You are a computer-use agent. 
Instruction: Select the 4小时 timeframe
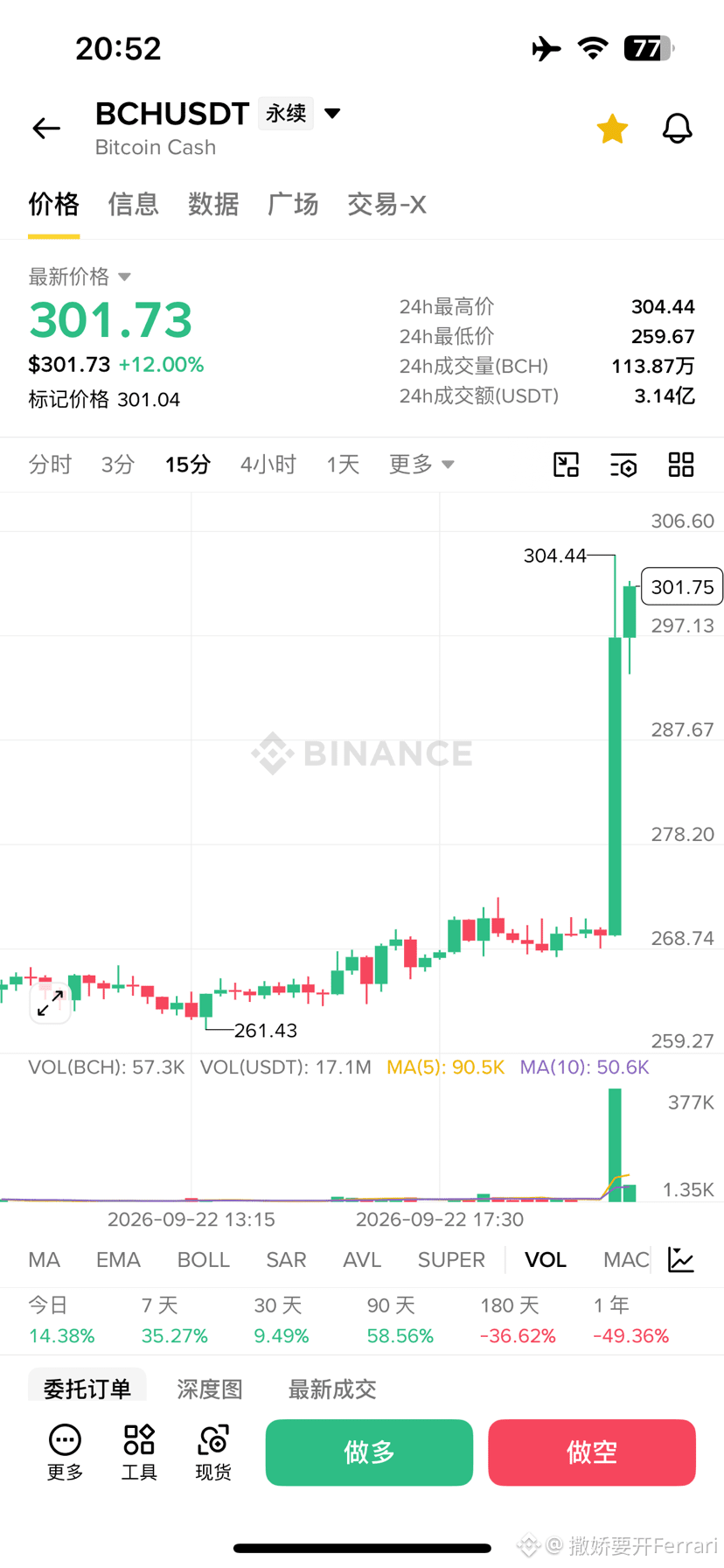[x=268, y=465]
